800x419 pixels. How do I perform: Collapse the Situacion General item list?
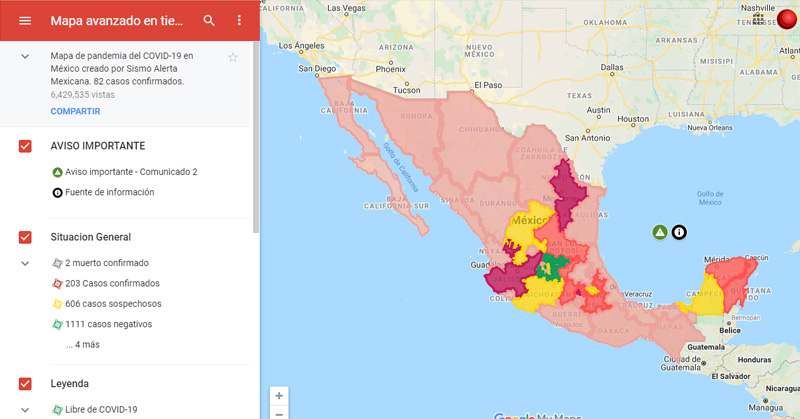coord(25,263)
